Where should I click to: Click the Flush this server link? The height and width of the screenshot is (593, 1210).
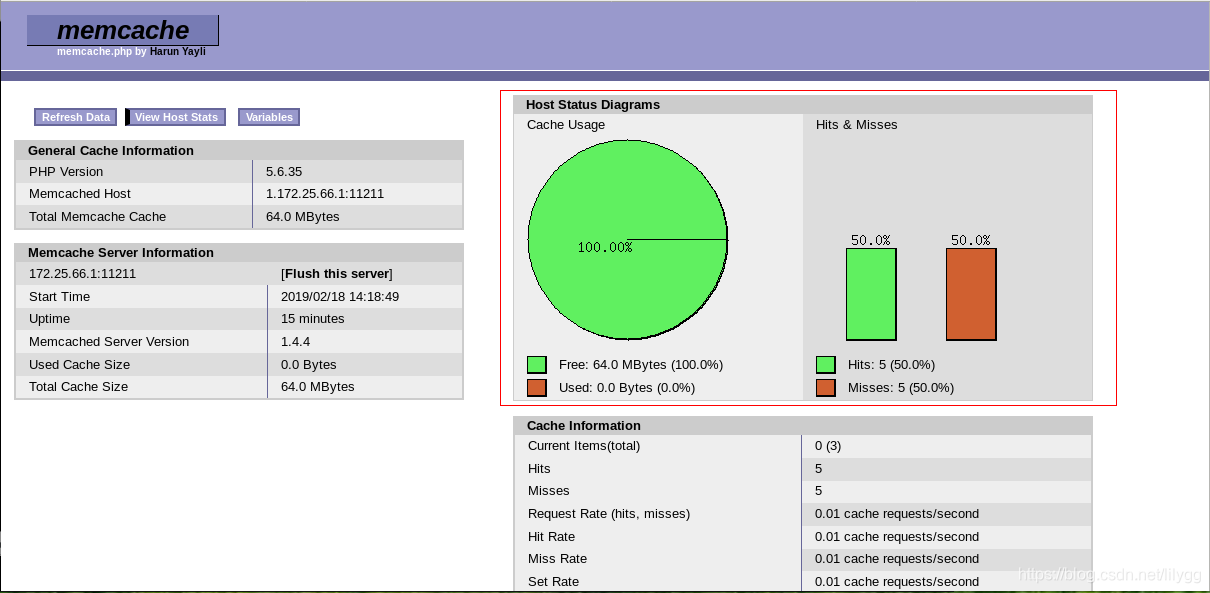pyautogui.click(x=337, y=274)
